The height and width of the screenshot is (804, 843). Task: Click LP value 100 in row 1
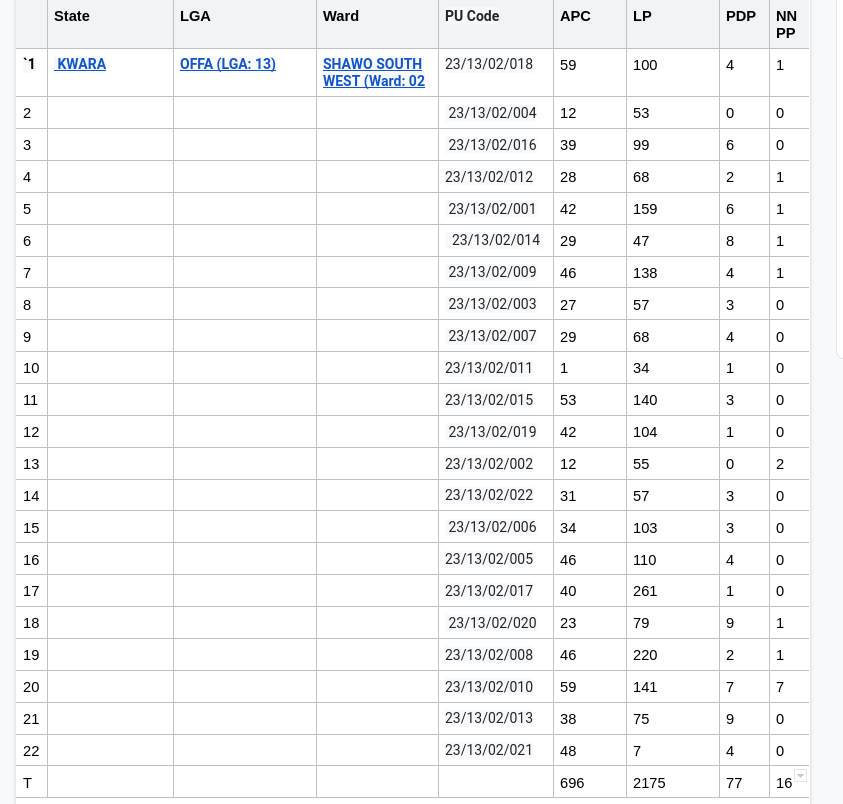tap(645, 65)
